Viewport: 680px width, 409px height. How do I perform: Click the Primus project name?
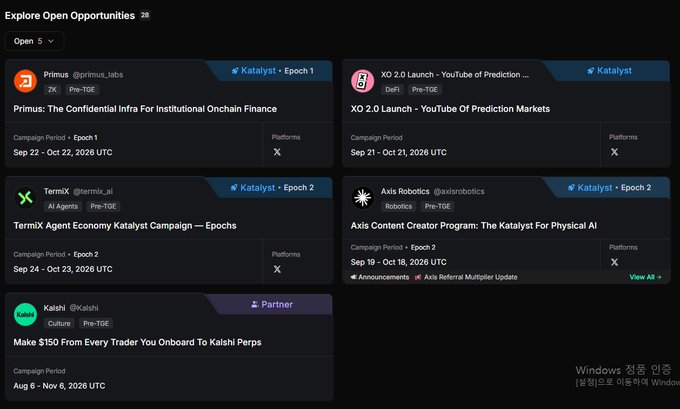click(56, 75)
